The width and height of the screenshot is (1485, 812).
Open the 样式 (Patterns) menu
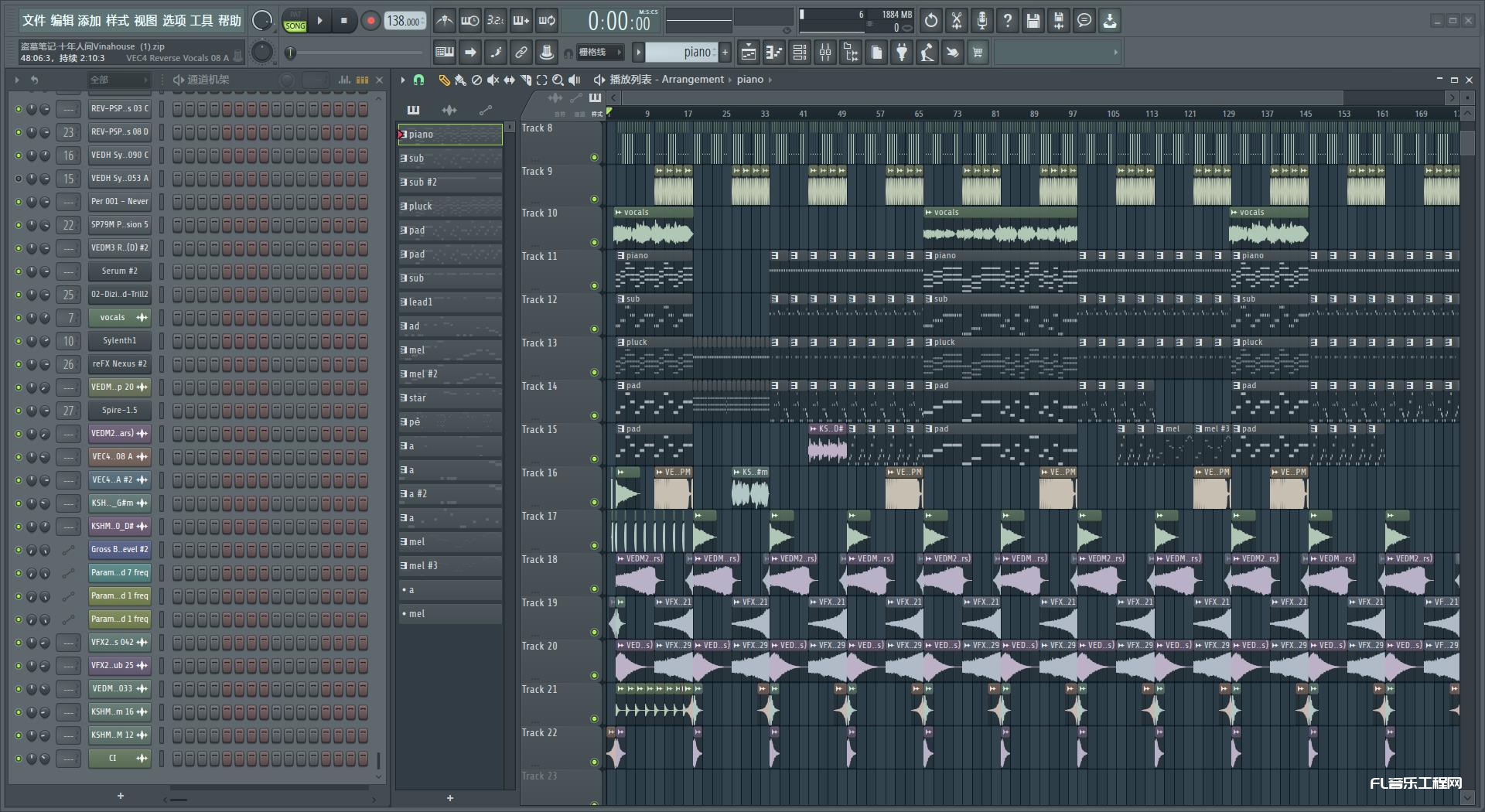pyautogui.click(x=118, y=20)
